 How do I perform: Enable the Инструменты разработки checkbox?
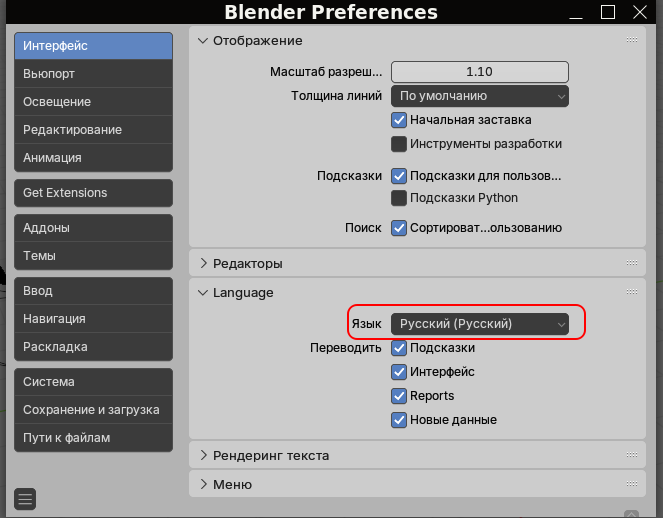click(x=399, y=144)
